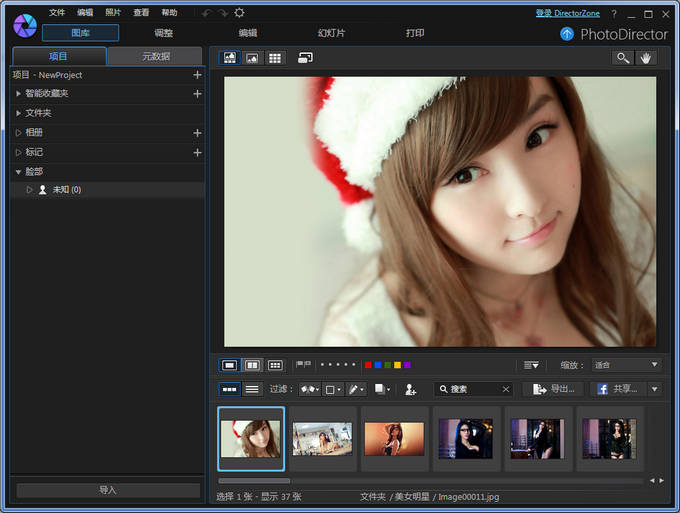Select the hand pan tool

pos(646,58)
